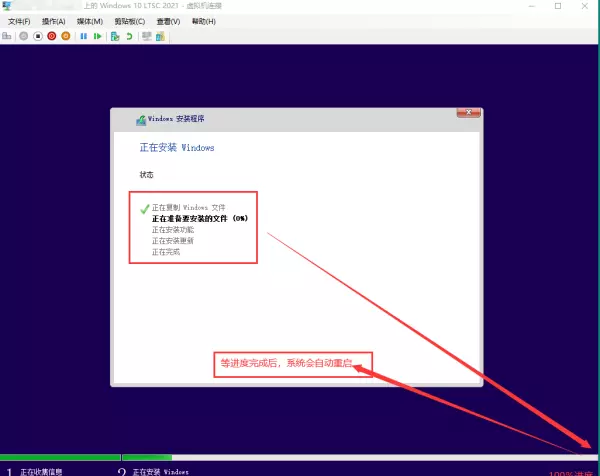Click the enhanced session monitor icon
This screenshot has width=600, height=476.
(x=147, y=36)
